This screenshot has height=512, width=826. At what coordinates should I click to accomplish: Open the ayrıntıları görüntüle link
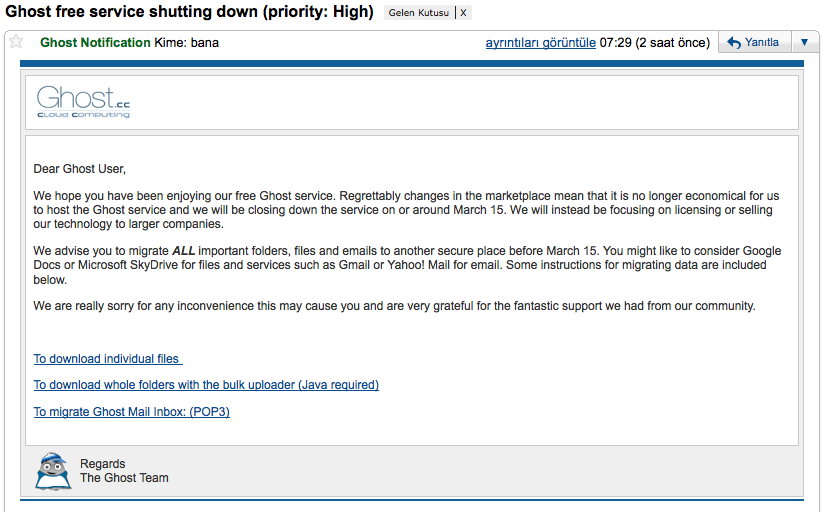[540, 43]
